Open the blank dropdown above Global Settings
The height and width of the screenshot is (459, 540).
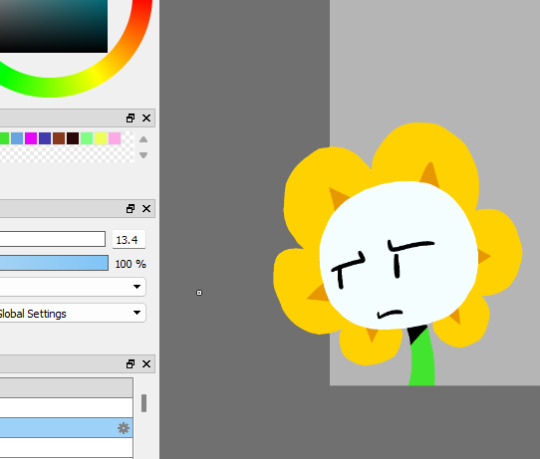click(72, 286)
